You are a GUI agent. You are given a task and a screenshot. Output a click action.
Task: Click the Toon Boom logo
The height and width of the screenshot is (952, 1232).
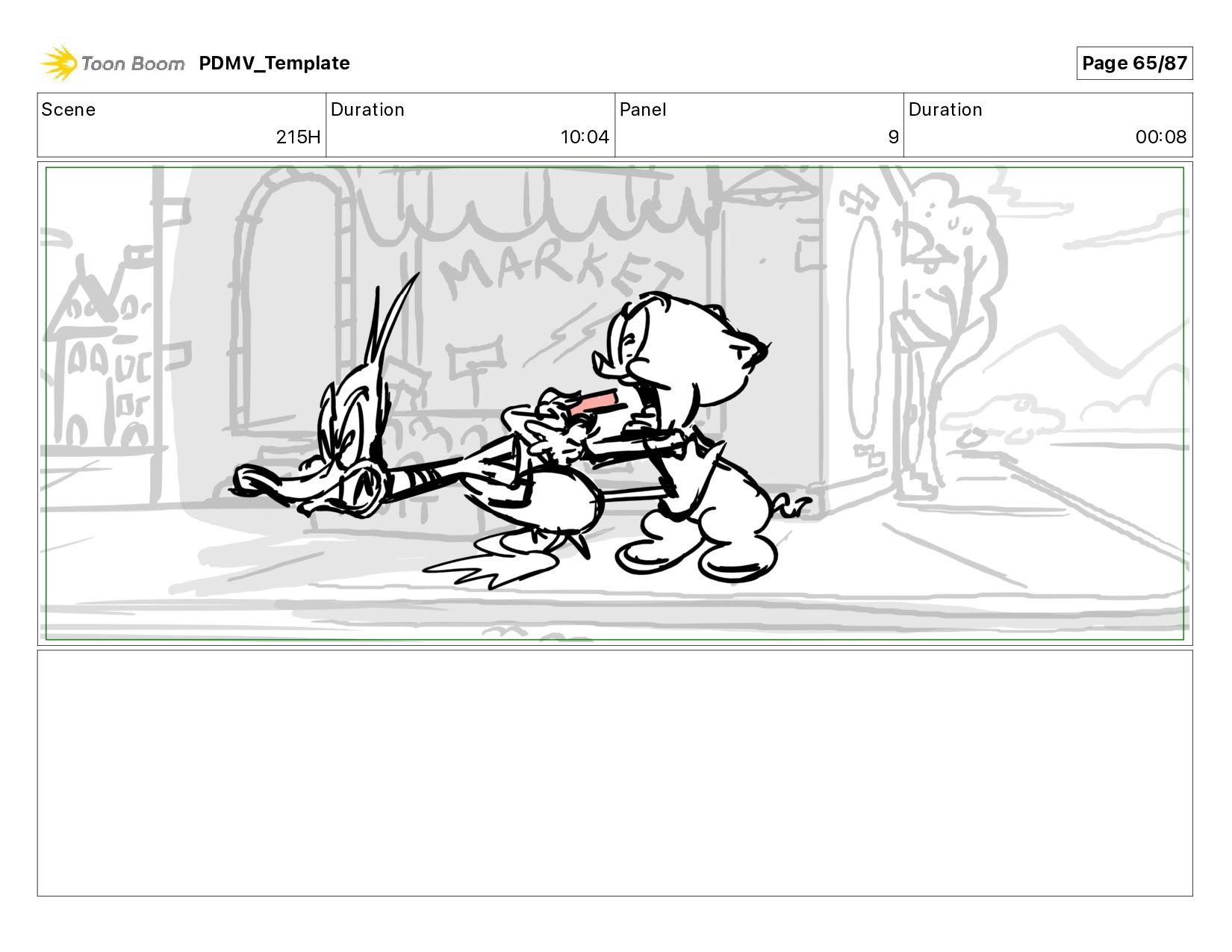(x=113, y=63)
